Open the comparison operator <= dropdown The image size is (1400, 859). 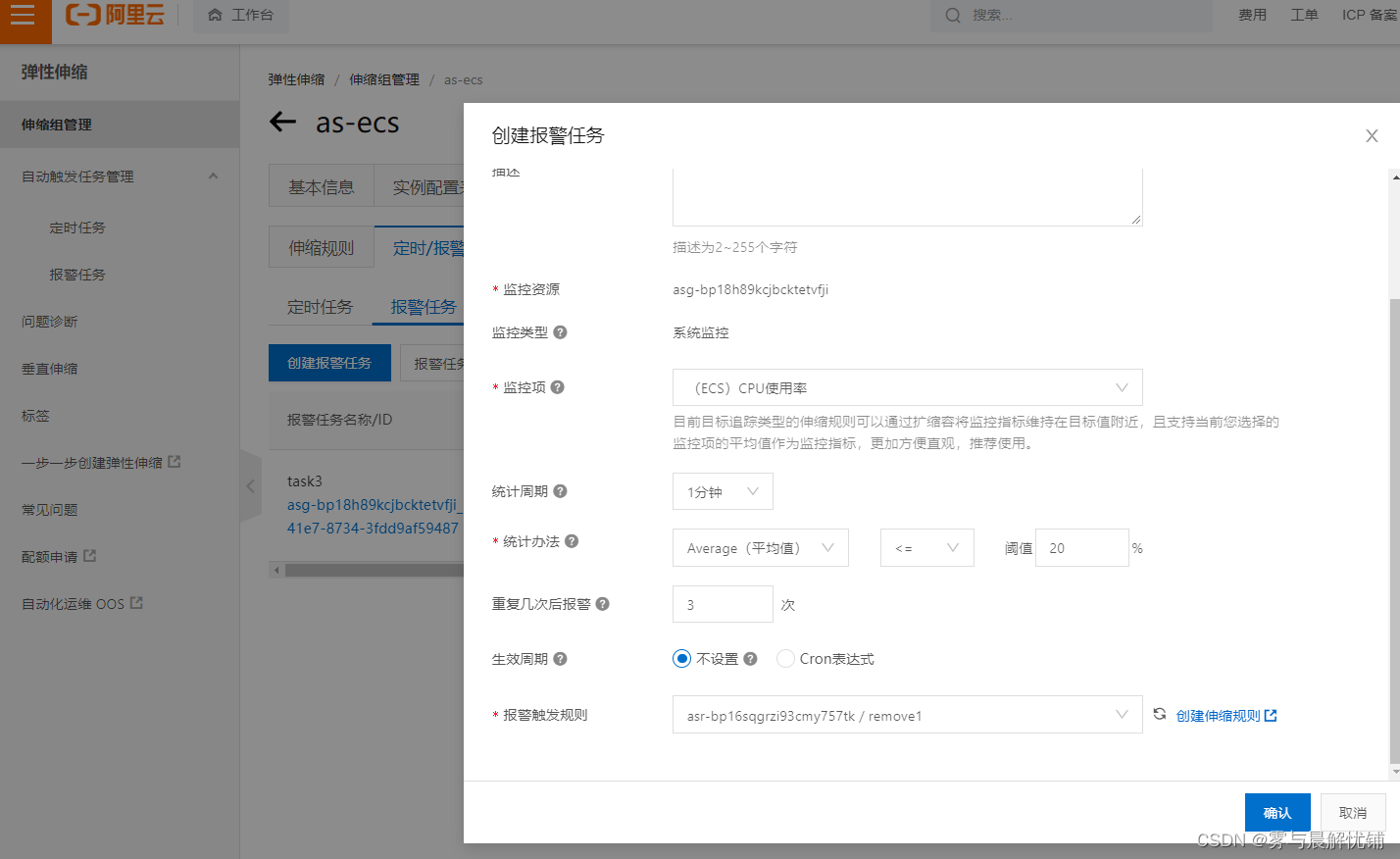coord(926,547)
